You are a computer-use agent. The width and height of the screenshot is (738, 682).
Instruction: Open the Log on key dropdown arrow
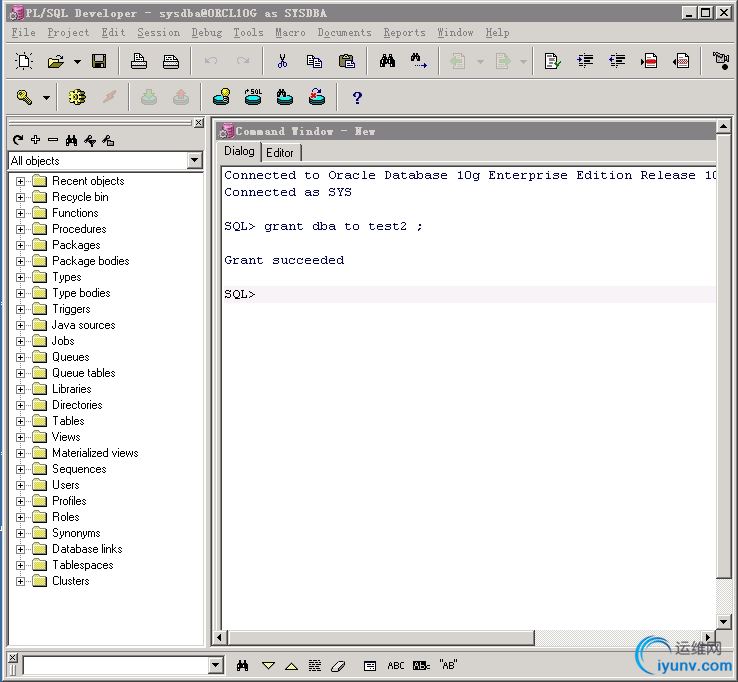pos(46,98)
